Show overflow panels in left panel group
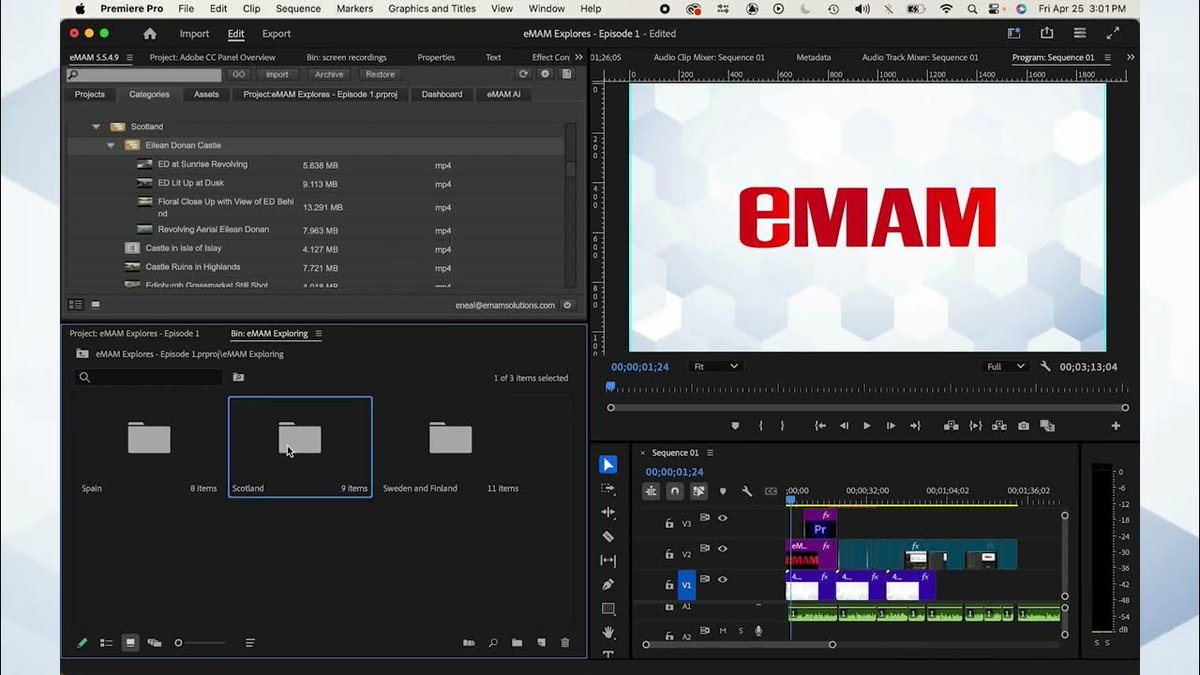 578,57
